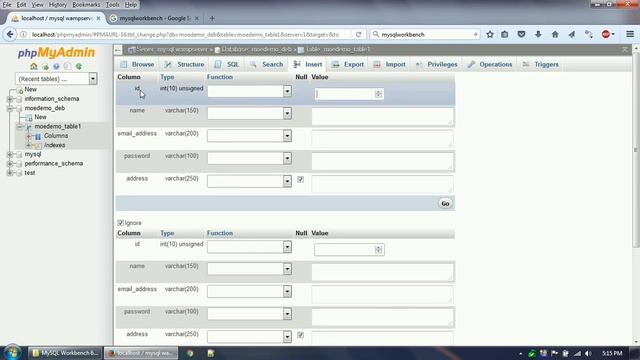
Task: Switch to the Browse tab
Action: (137, 64)
